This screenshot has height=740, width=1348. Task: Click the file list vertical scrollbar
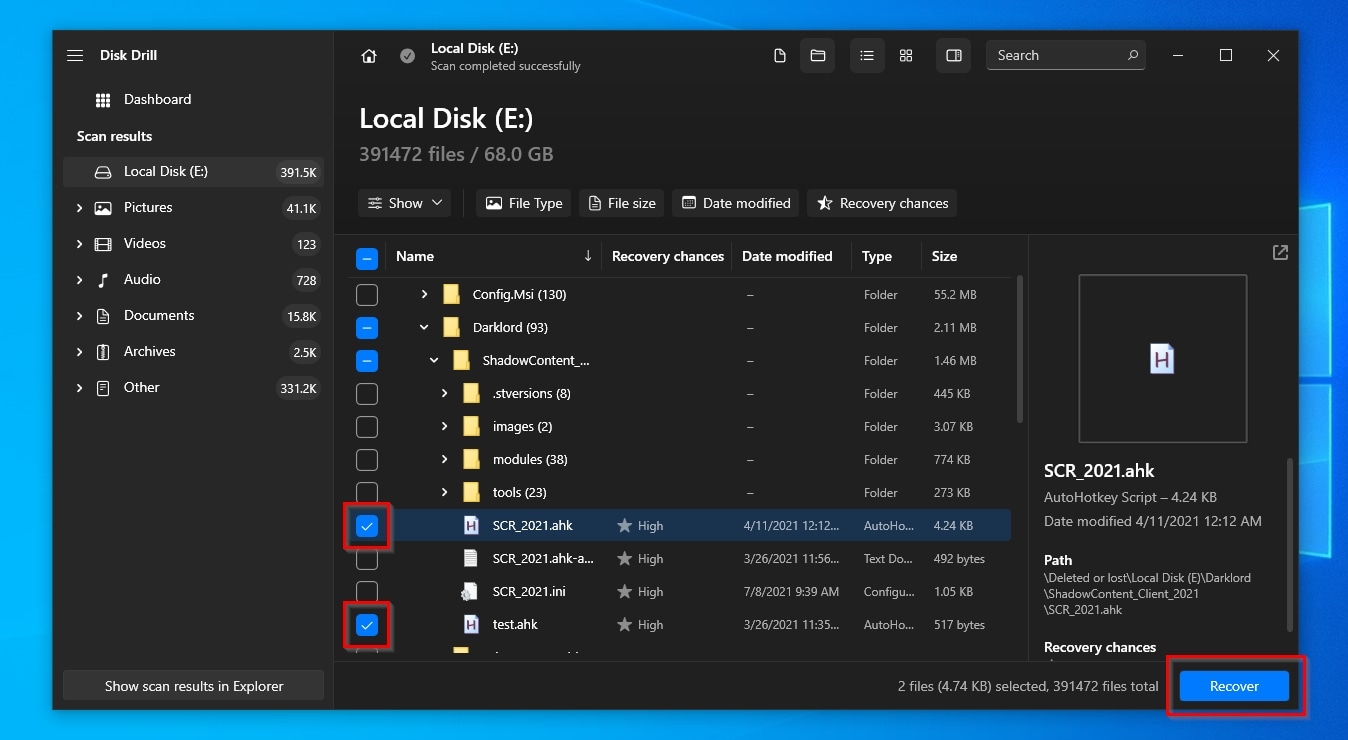pyautogui.click(x=1019, y=350)
